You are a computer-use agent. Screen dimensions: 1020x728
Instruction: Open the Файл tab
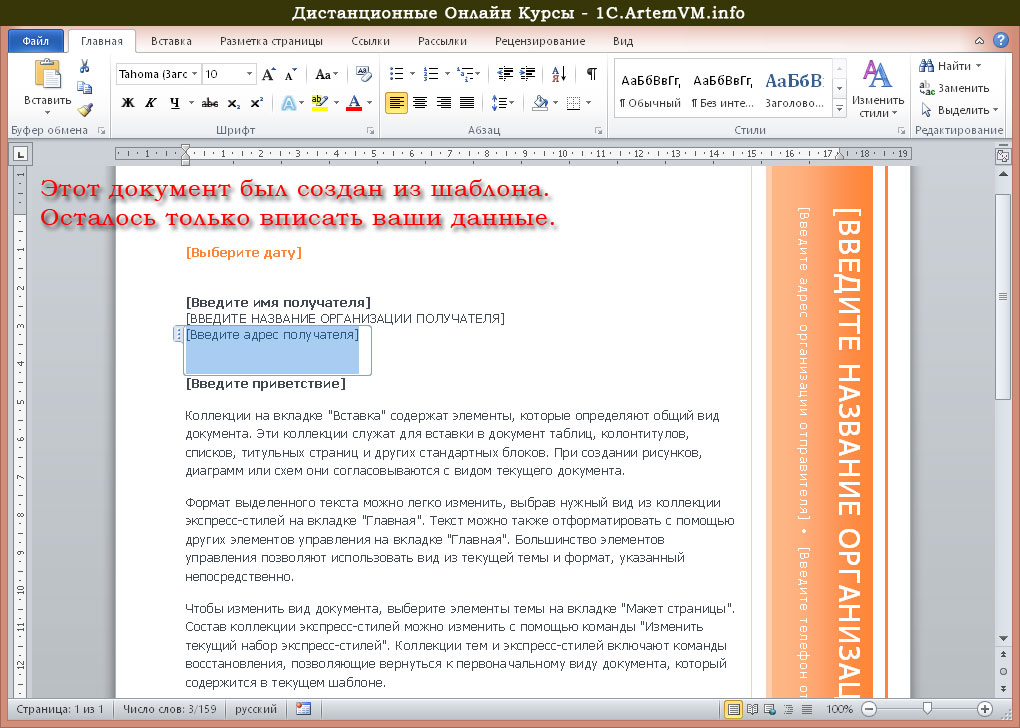coord(35,41)
